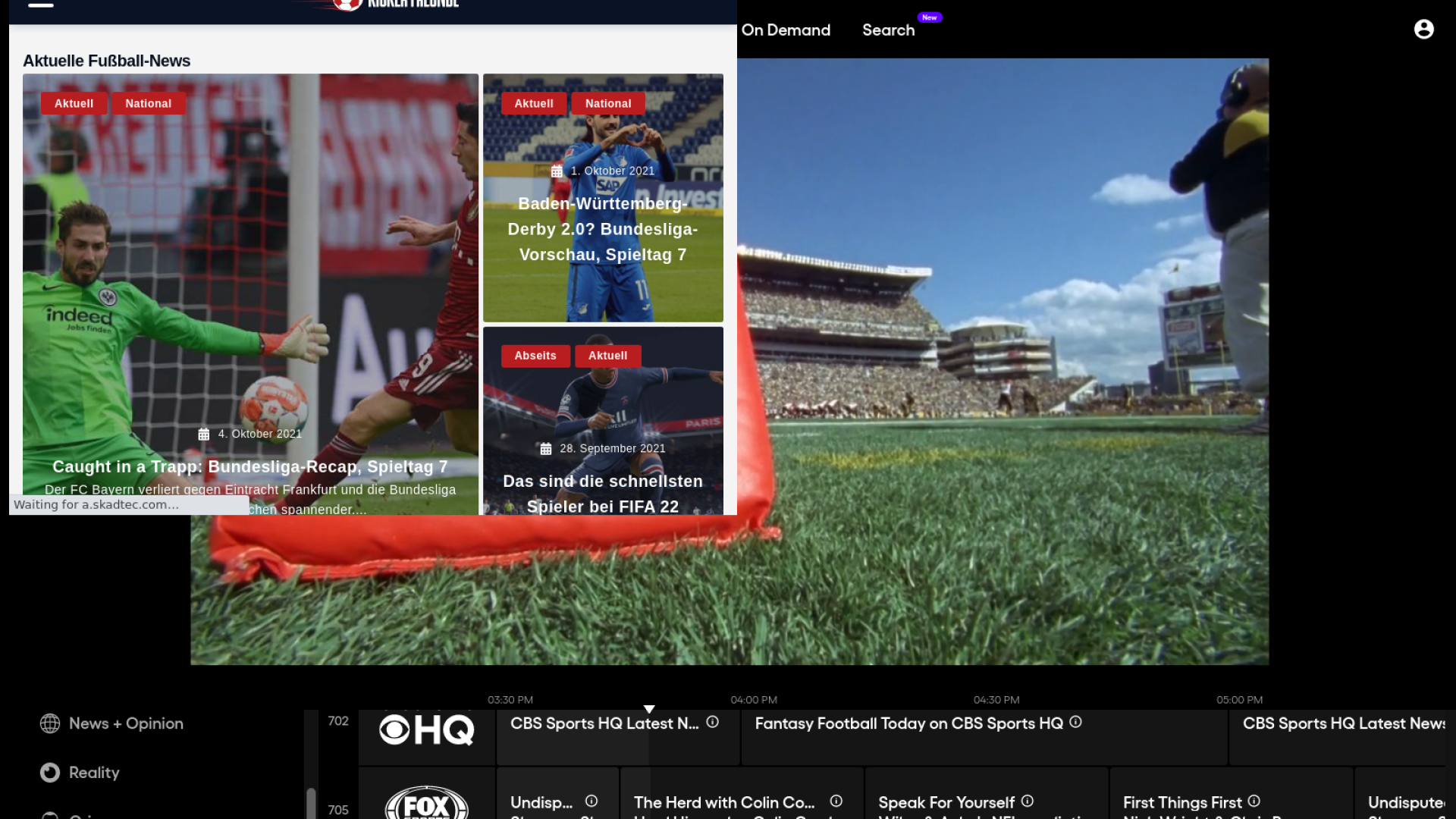The width and height of the screenshot is (1456, 819).
Task: Show info for First Things First
Action: tap(1254, 801)
